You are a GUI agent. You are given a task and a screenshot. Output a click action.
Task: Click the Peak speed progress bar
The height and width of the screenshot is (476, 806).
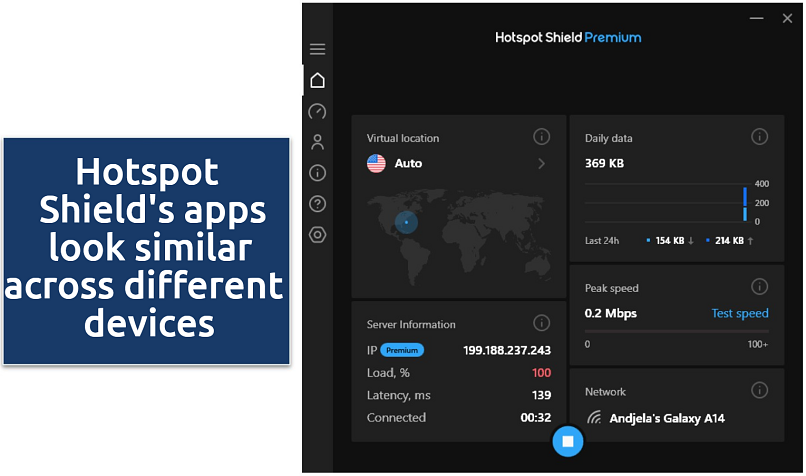click(676, 331)
